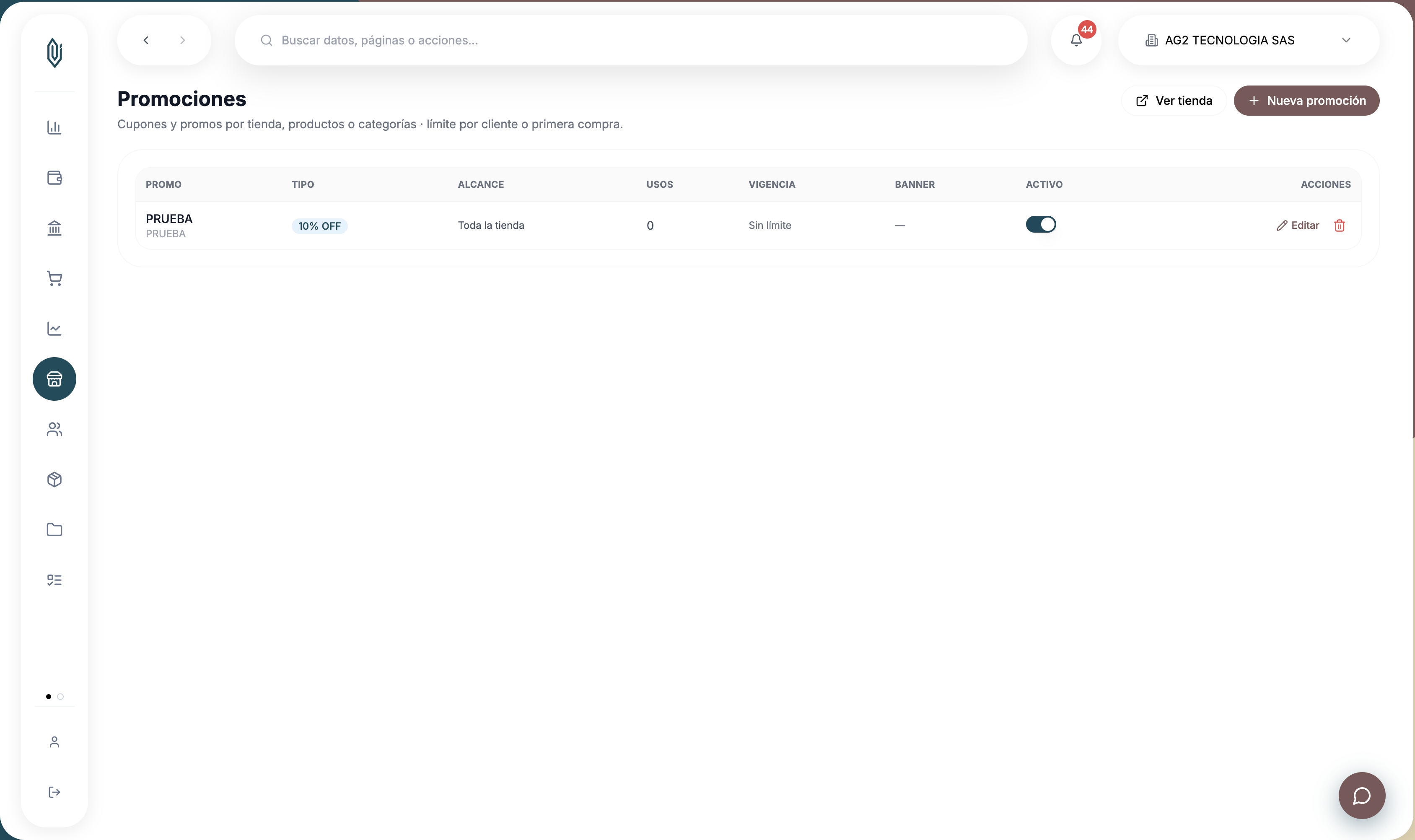Expand the AG2 TECNOLOGIA SAS company dropdown
1415x840 pixels.
tap(1249, 40)
